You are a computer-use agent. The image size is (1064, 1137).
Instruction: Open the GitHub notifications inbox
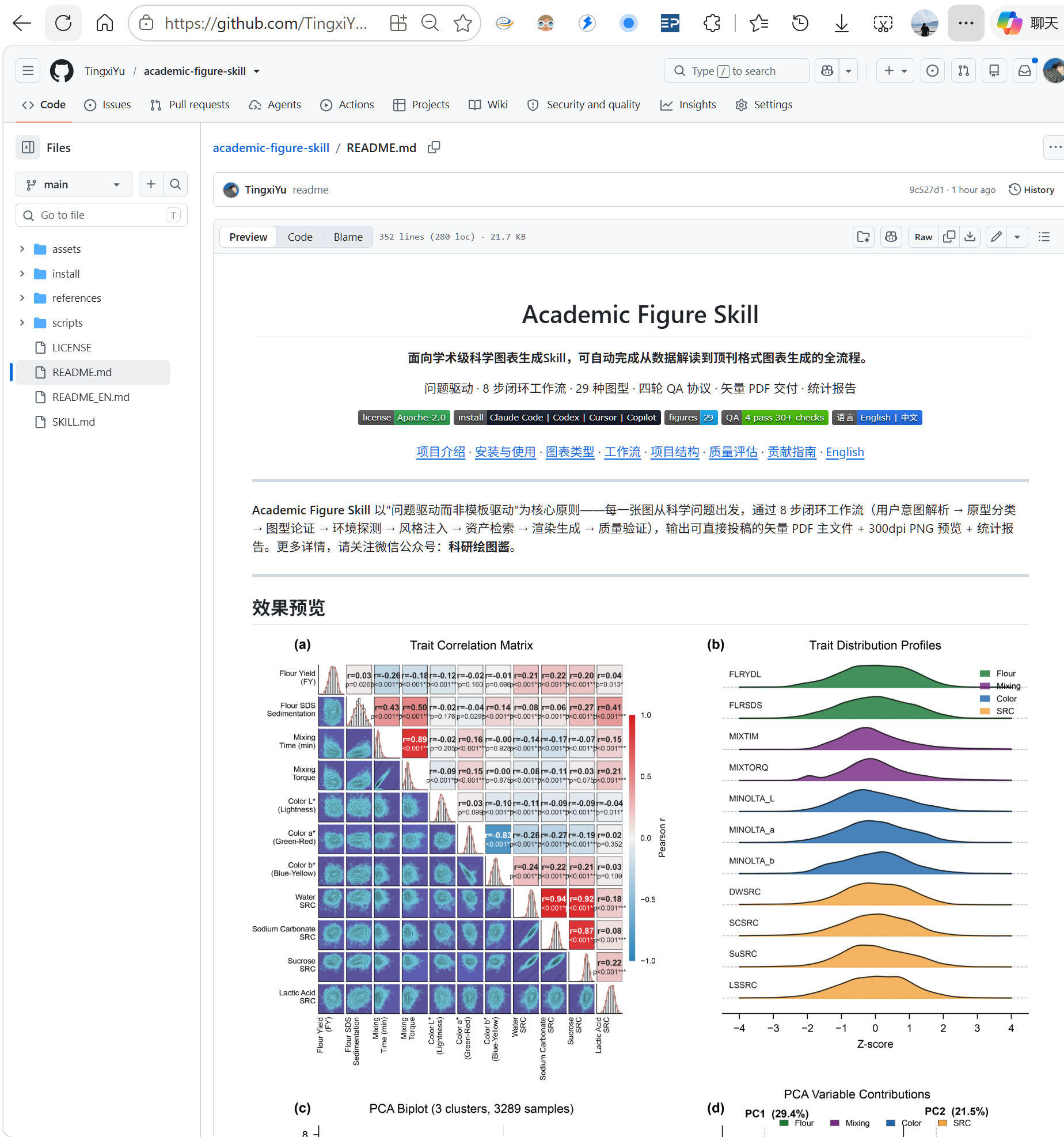click(1025, 71)
